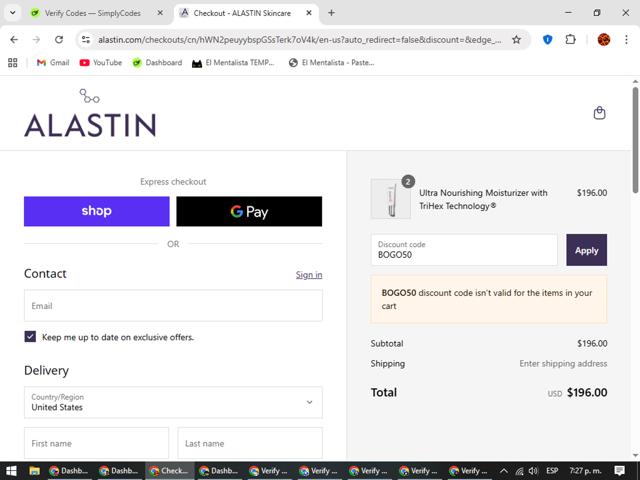Pay with the Shop express checkout button

[x=97, y=211]
